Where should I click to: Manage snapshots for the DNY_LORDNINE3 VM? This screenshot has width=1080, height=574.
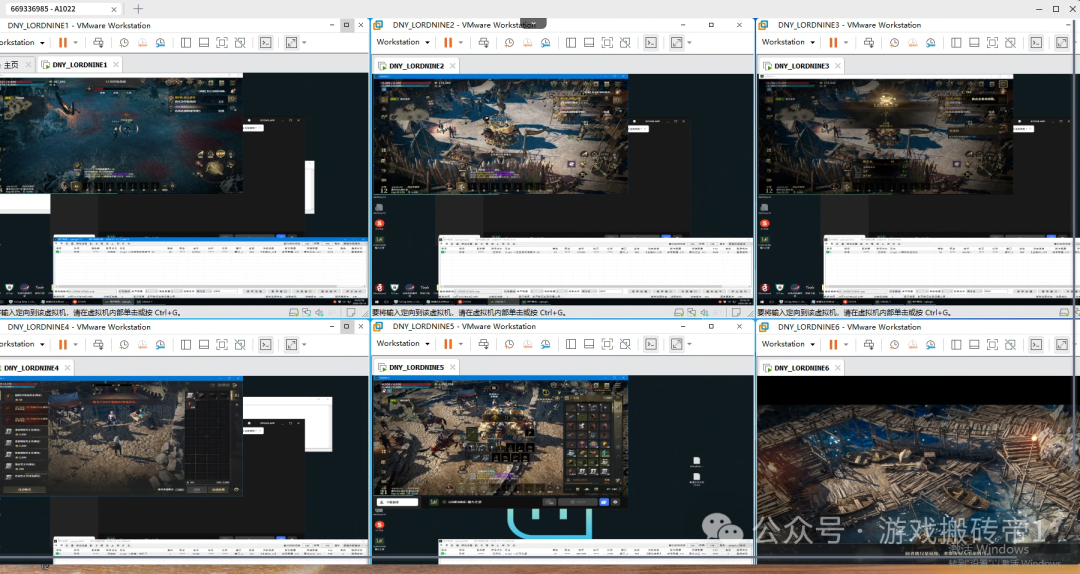click(930, 43)
